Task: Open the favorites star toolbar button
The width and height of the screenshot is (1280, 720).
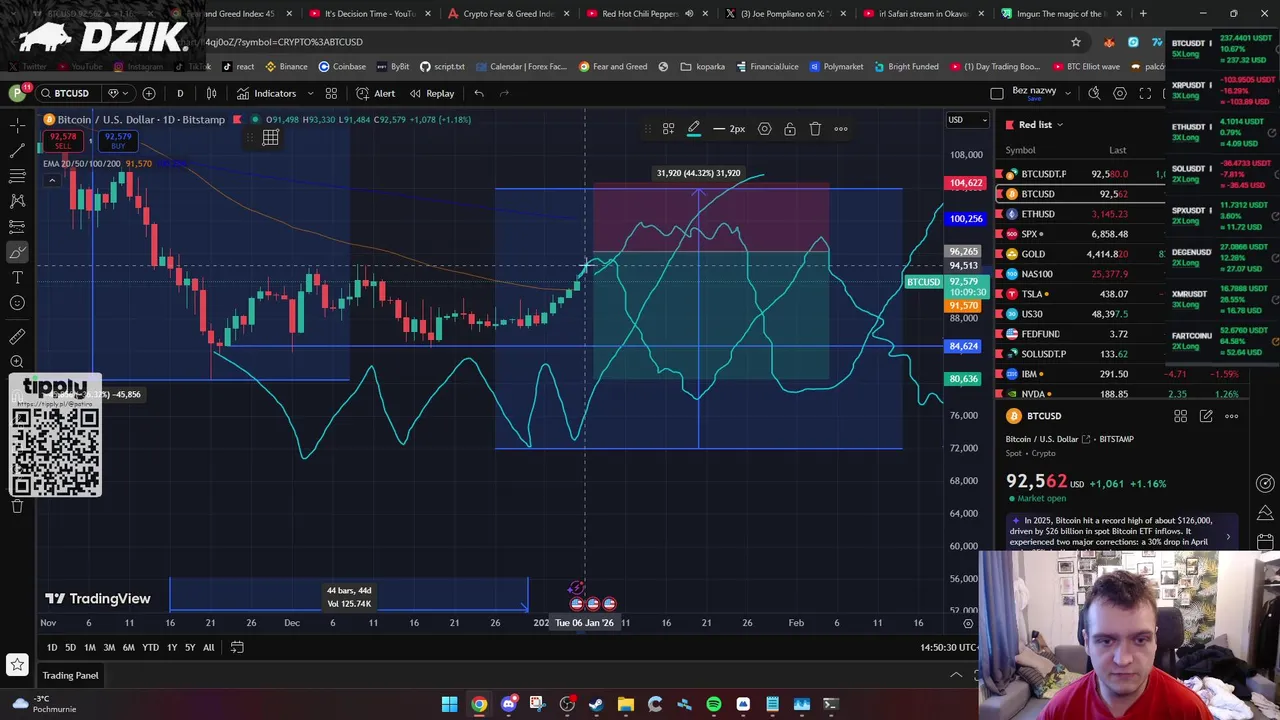Action: pyautogui.click(x=17, y=664)
